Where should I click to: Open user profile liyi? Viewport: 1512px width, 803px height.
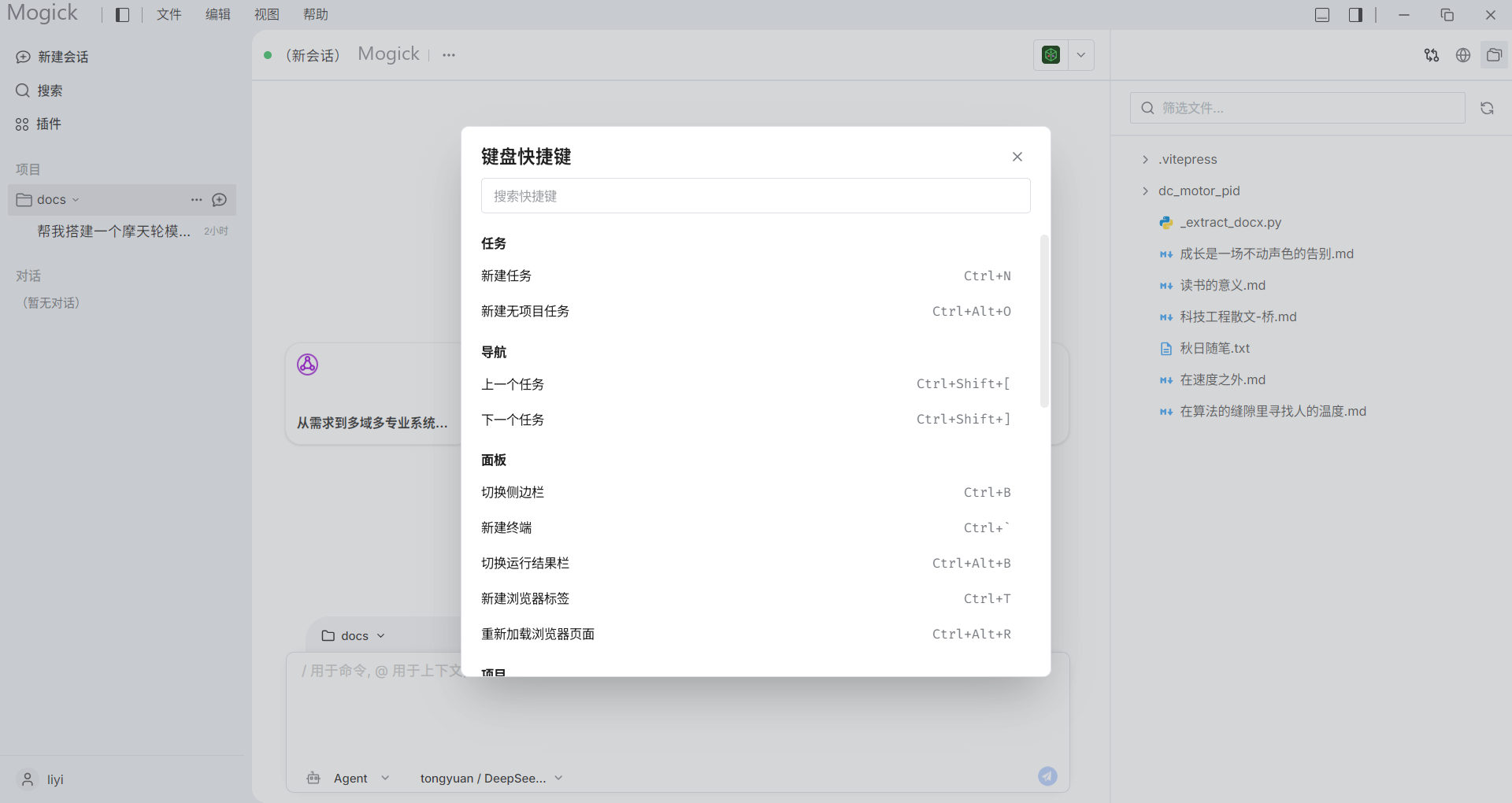tap(42, 779)
